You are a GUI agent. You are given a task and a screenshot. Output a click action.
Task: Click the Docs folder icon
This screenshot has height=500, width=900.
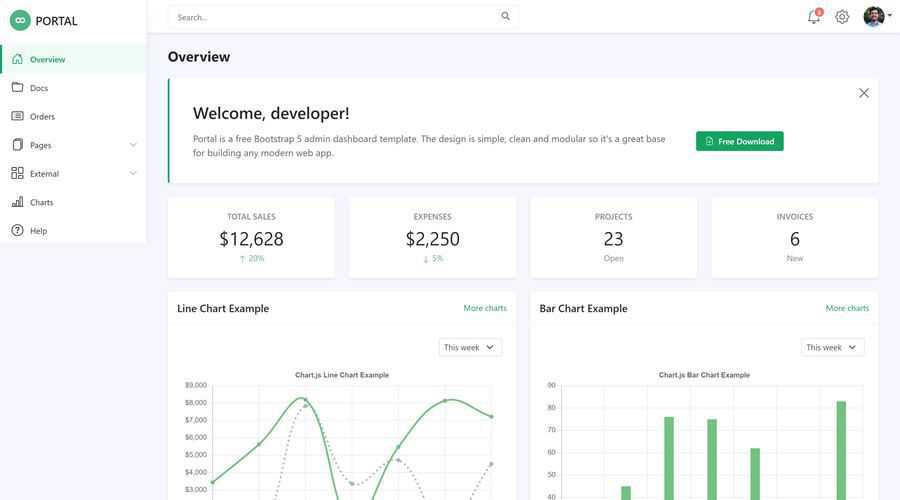[17, 88]
